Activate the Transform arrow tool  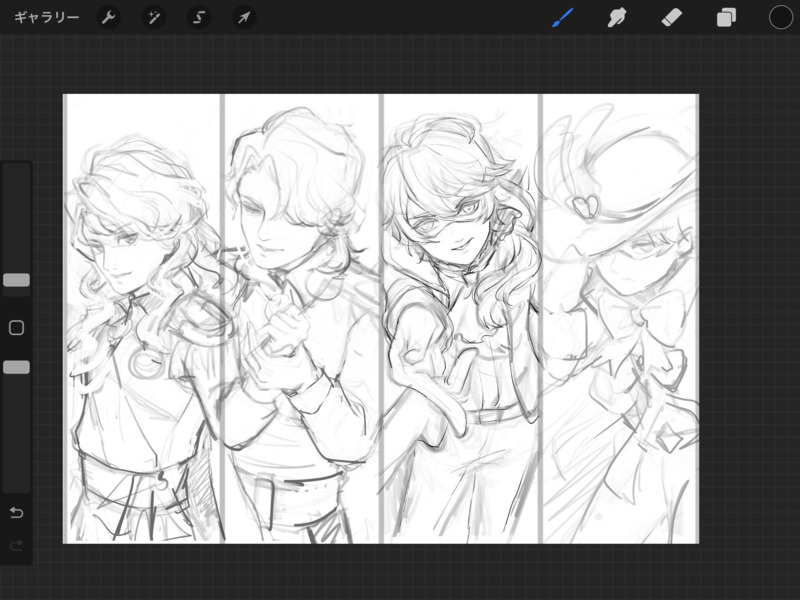(x=244, y=18)
